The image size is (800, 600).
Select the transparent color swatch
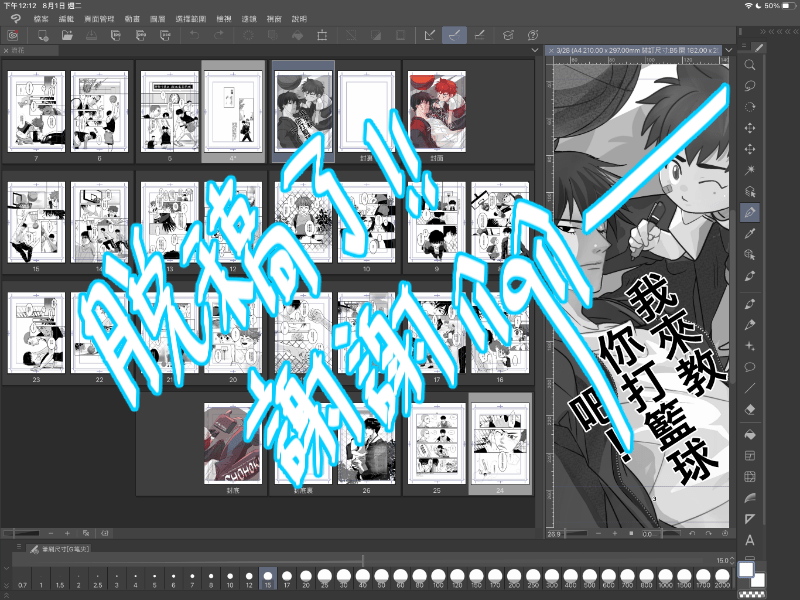coord(752,594)
